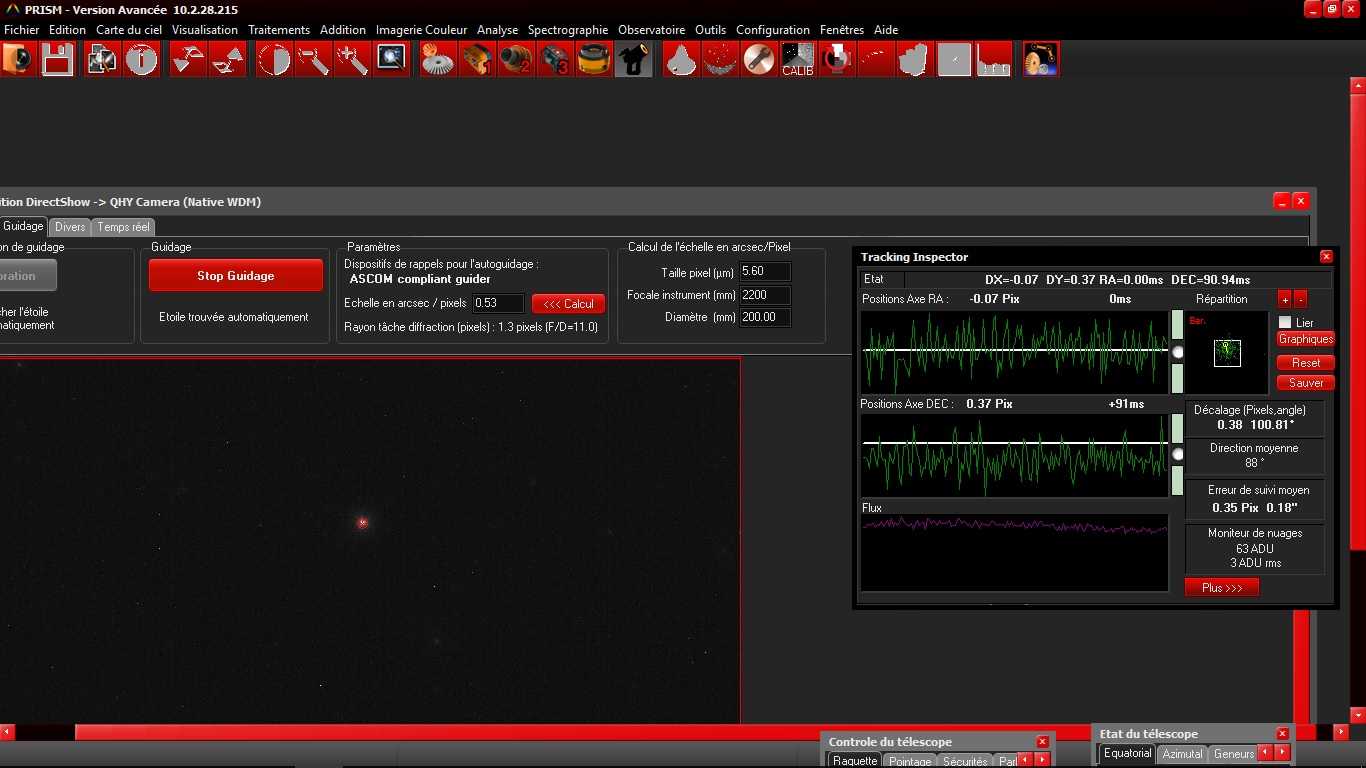Toggle the Lier checkbox

pyautogui.click(x=1285, y=322)
